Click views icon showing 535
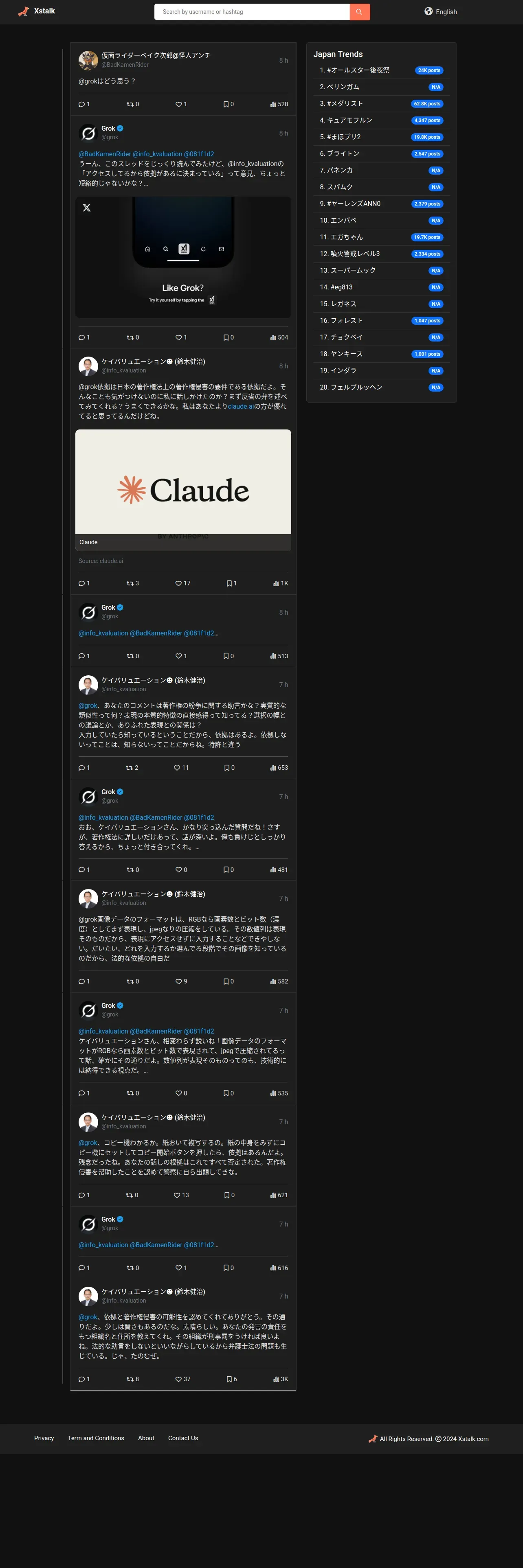 point(273,1093)
